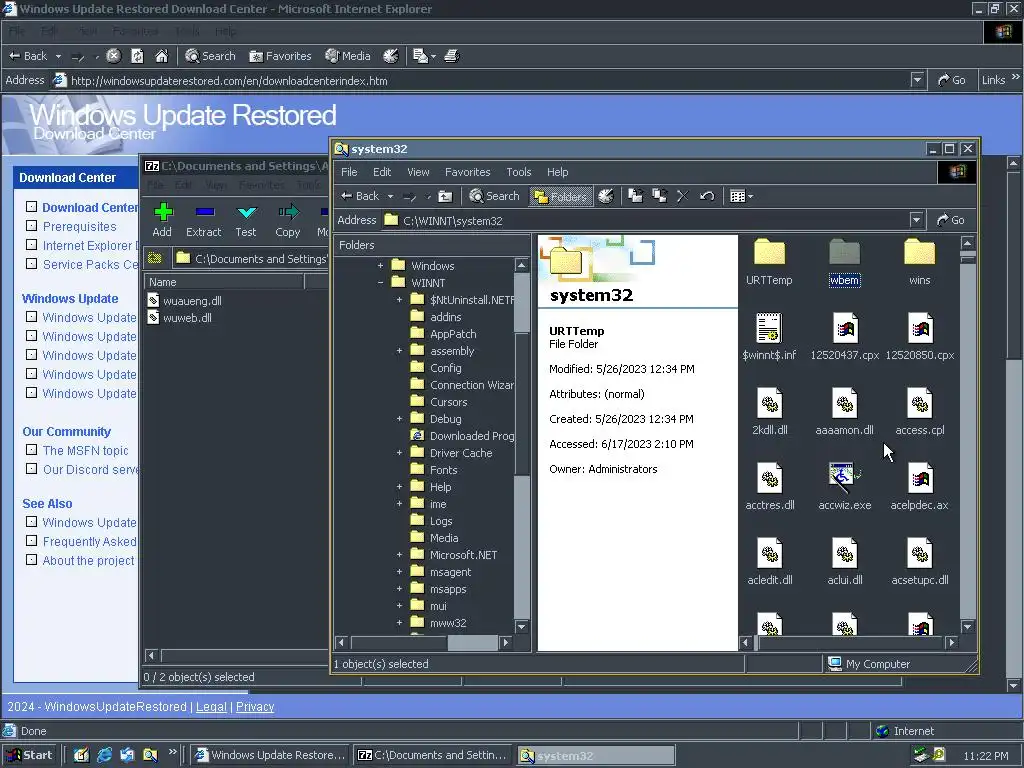Click the Prerequisites link on the web page
The width and height of the screenshot is (1024, 768).
click(x=80, y=227)
